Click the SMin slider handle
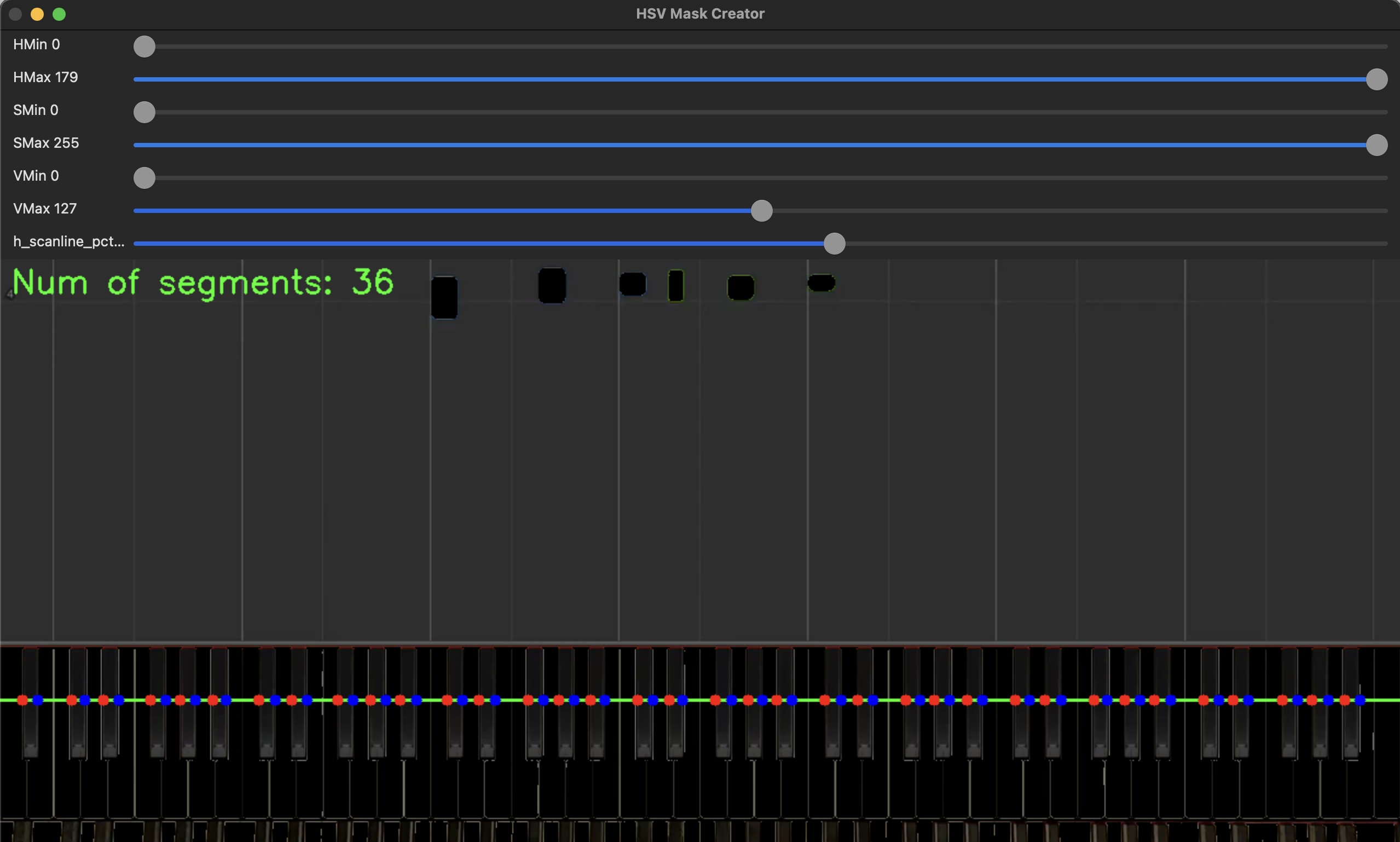Screen dimensions: 1400x842 144,112
